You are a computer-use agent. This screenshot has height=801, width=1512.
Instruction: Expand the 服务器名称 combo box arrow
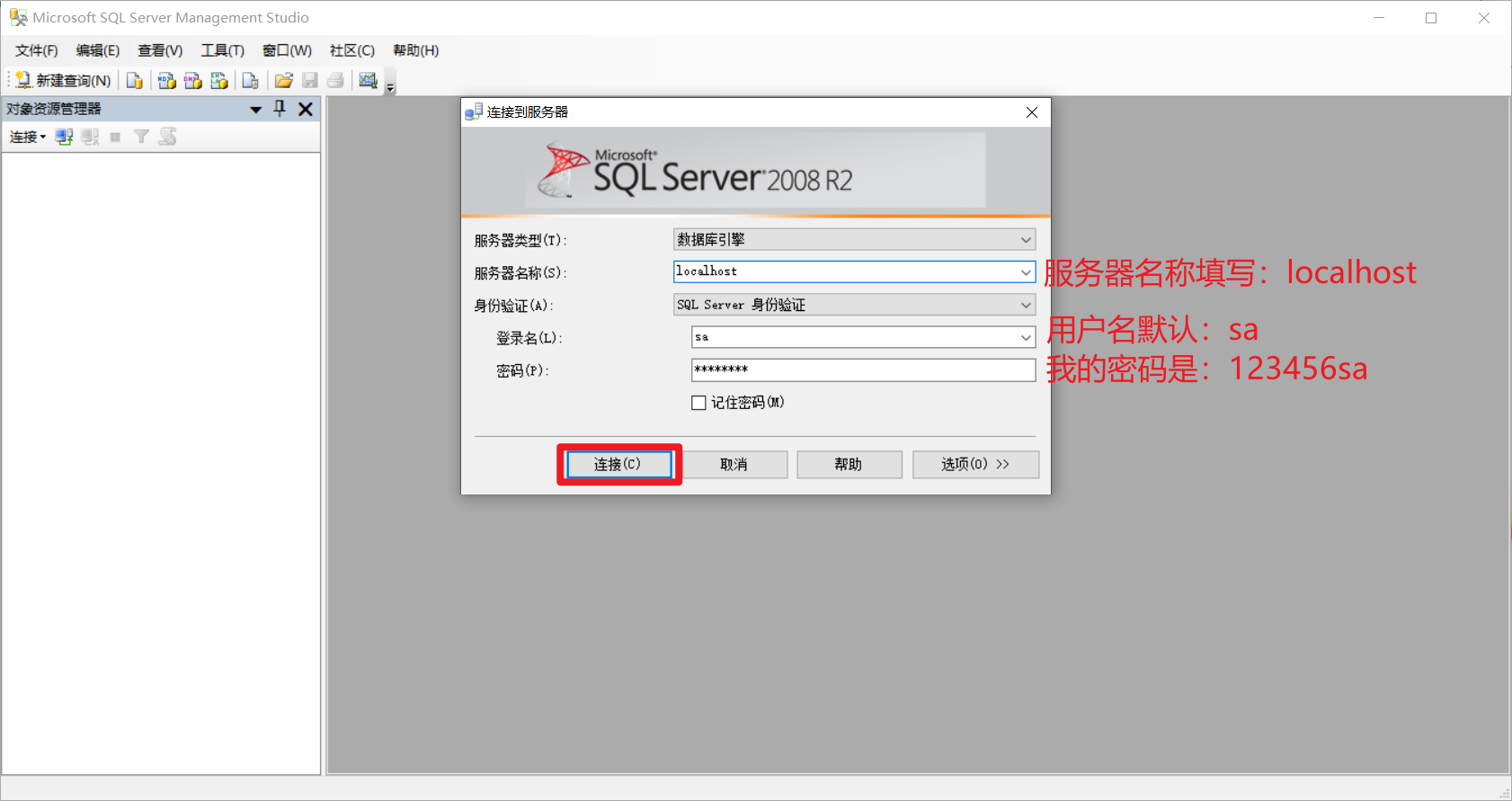coord(1026,272)
